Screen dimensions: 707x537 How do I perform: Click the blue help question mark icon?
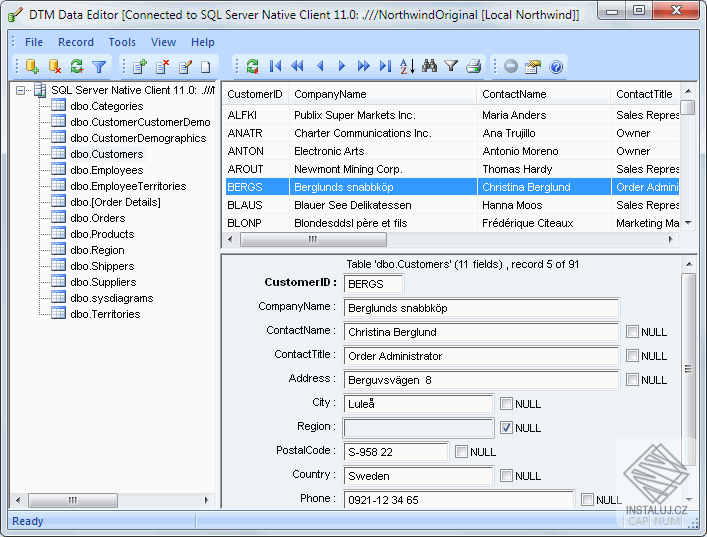(556, 67)
